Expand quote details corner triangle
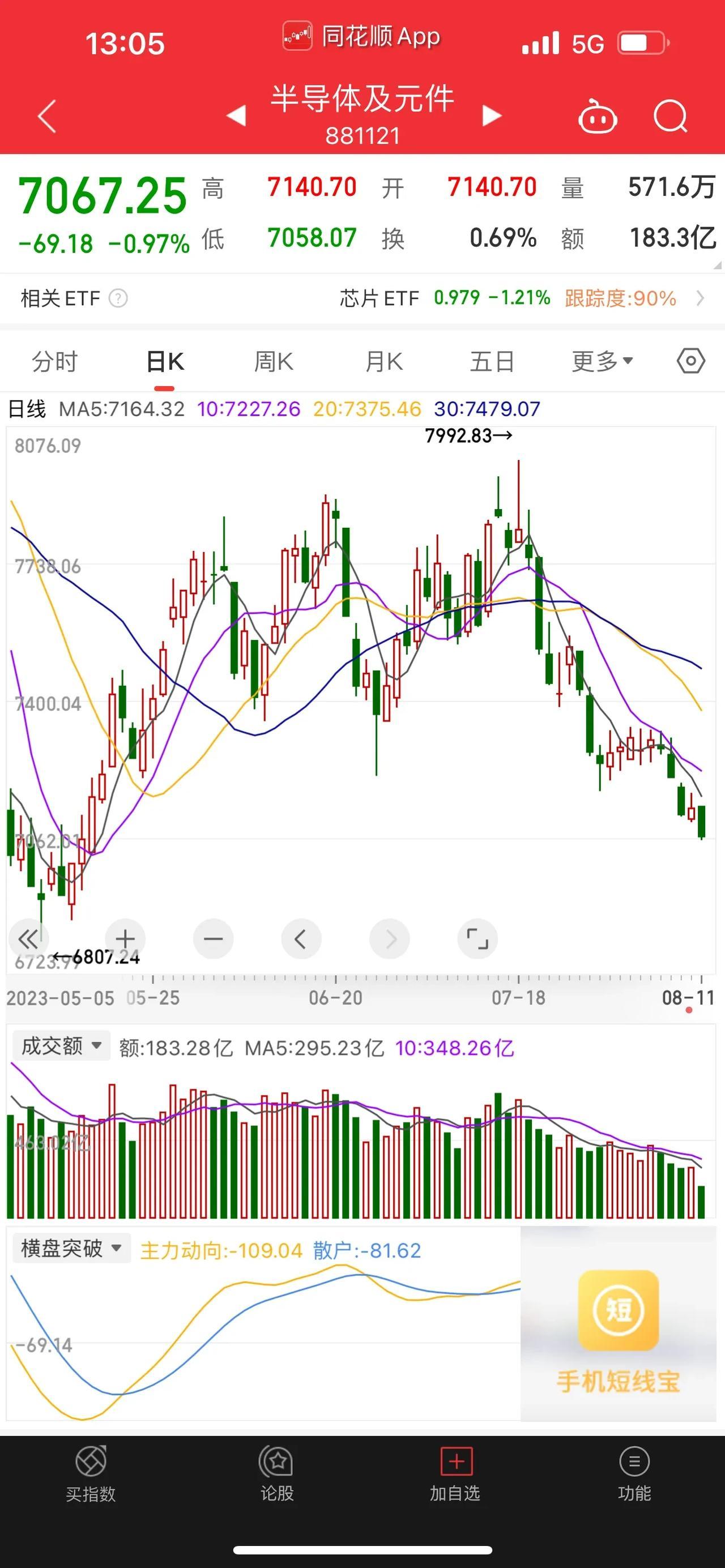725x1568 pixels. [x=717, y=266]
